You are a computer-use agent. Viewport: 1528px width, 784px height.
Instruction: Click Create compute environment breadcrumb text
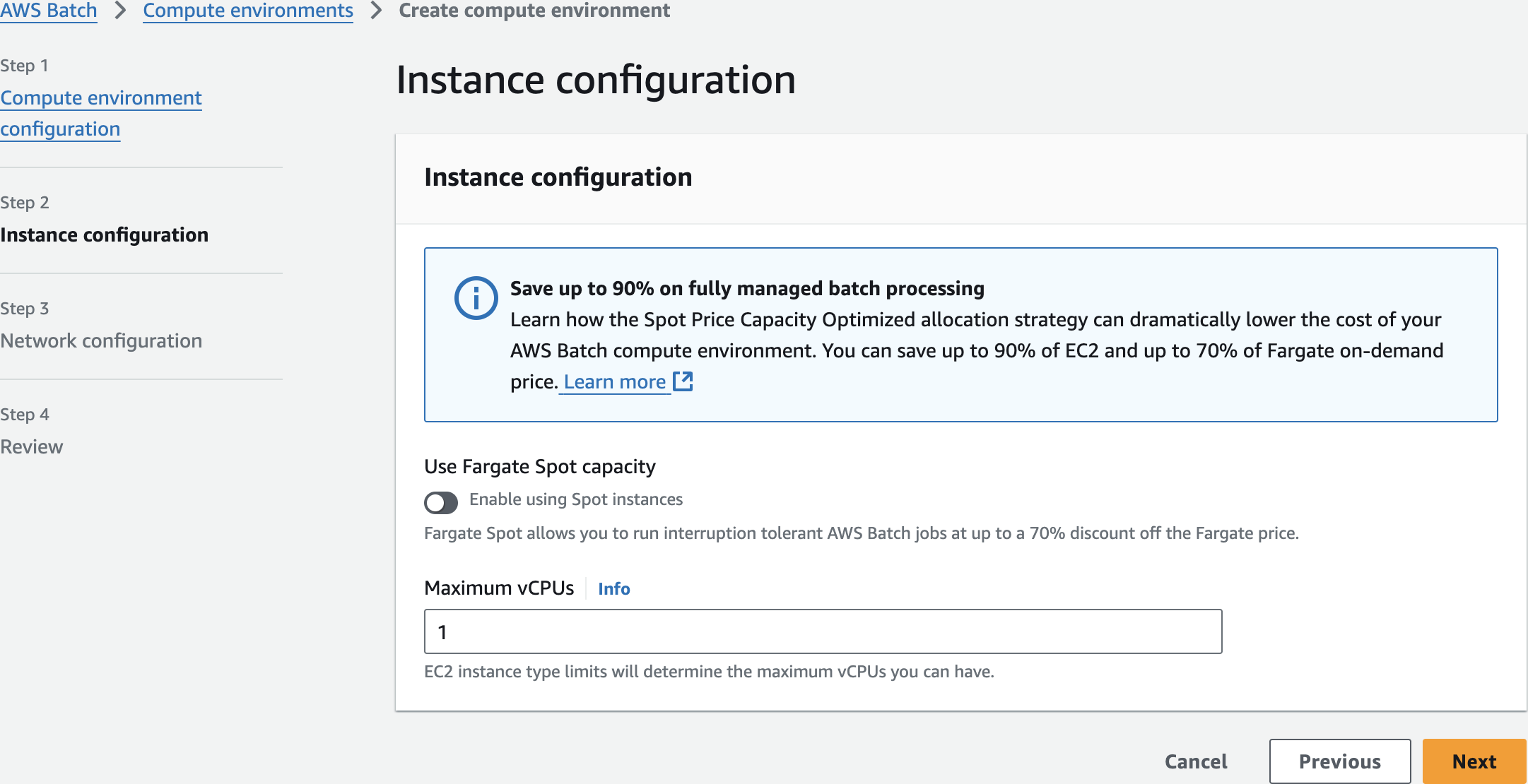pyautogui.click(x=534, y=11)
